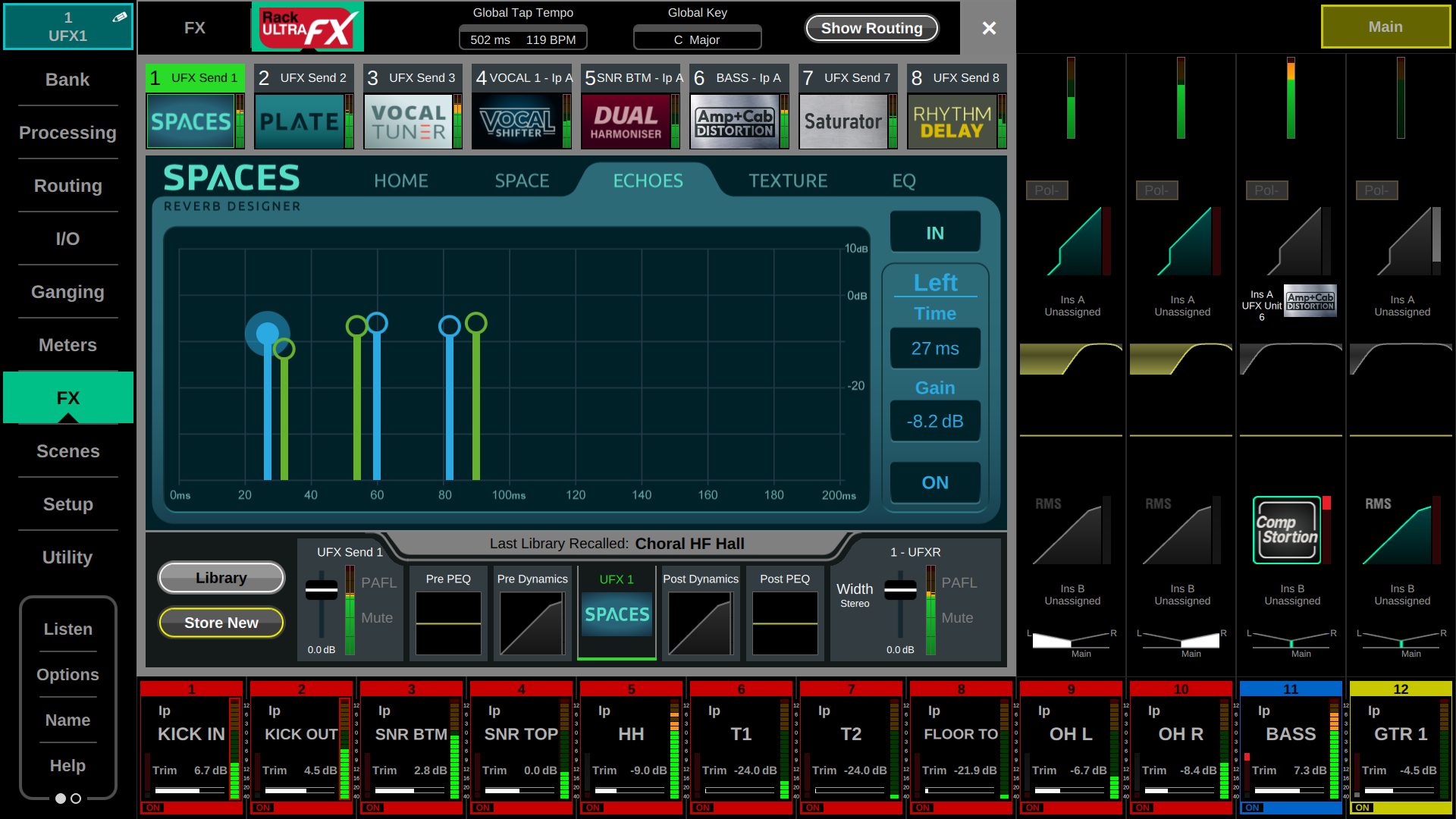Select the KICK IN channel strip
Image resolution: width=1456 pixels, height=819 pixels.
pos(190,734)
